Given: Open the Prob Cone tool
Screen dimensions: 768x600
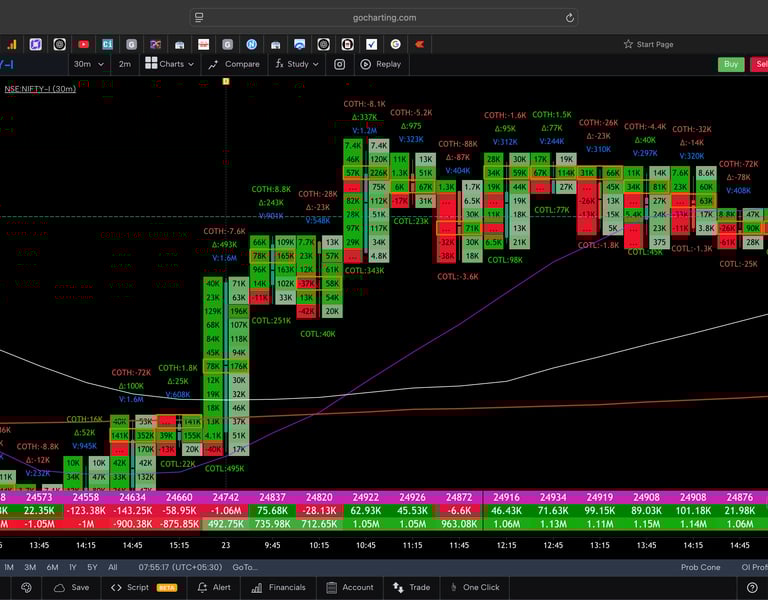Looking at the screenshot, I should (700, 567).
